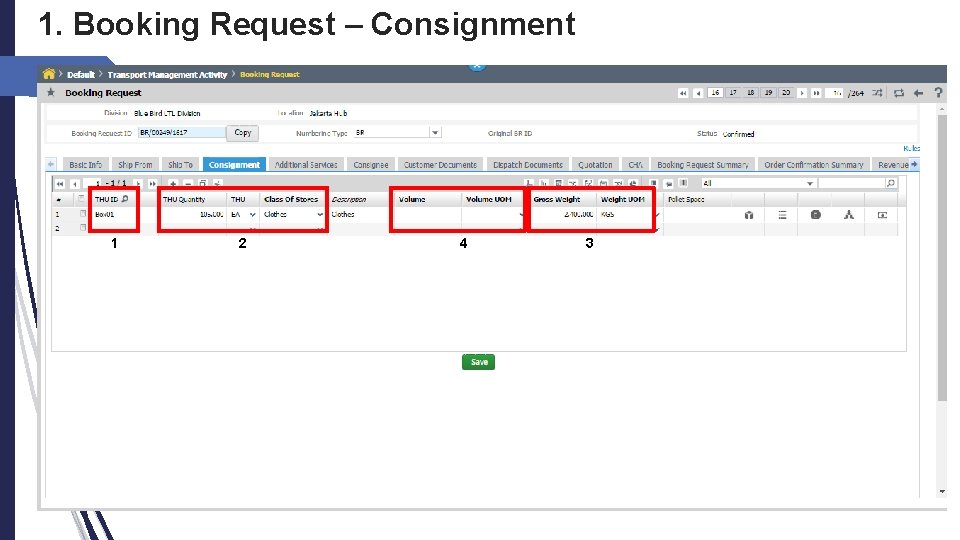Add a row with the grid plus icon
Viewport: 960px width, 540px height.
pos(173,184)
